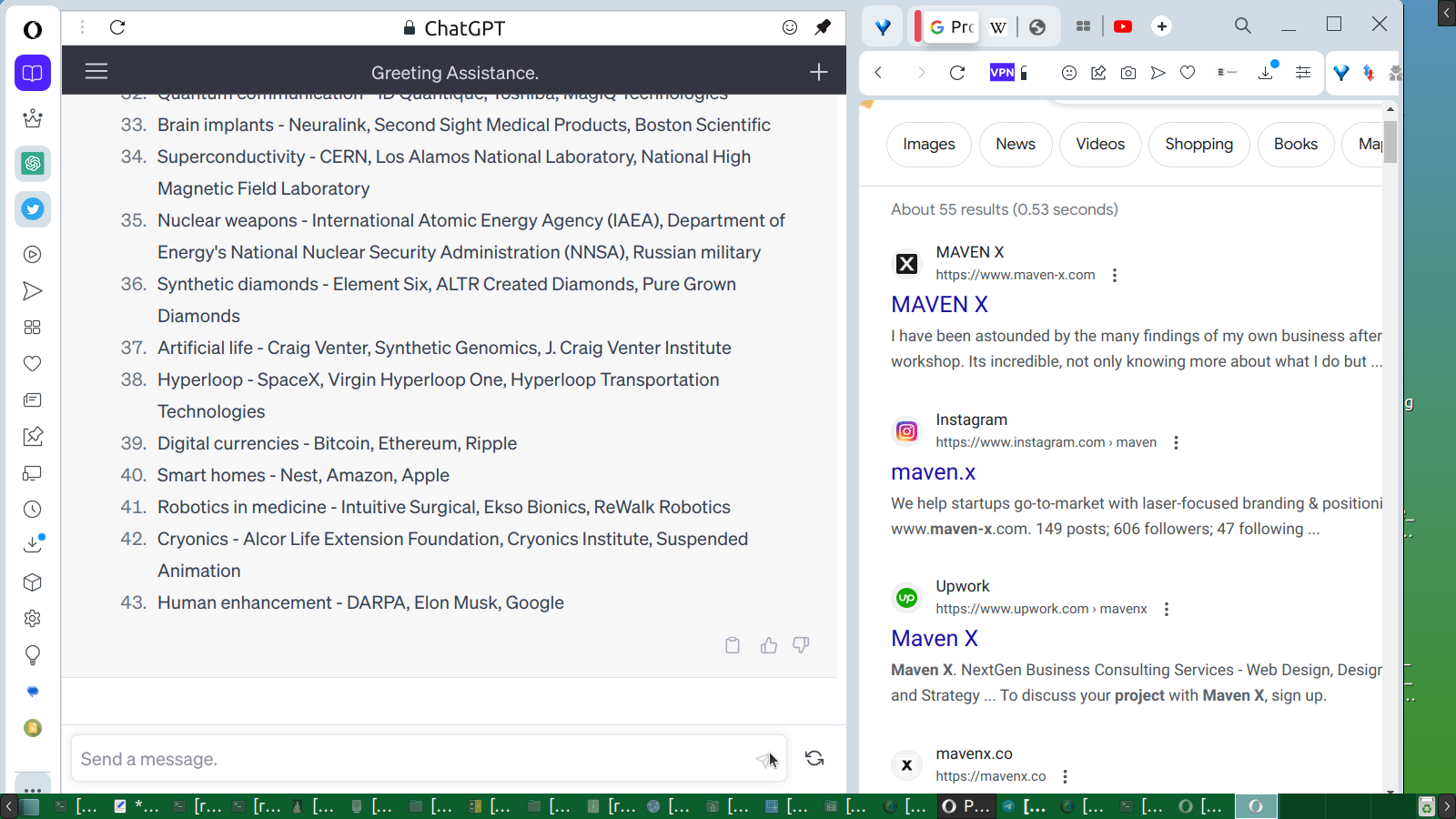1456x819 pixels.
Task: Filter results by News
Action: coord(1016,145)
